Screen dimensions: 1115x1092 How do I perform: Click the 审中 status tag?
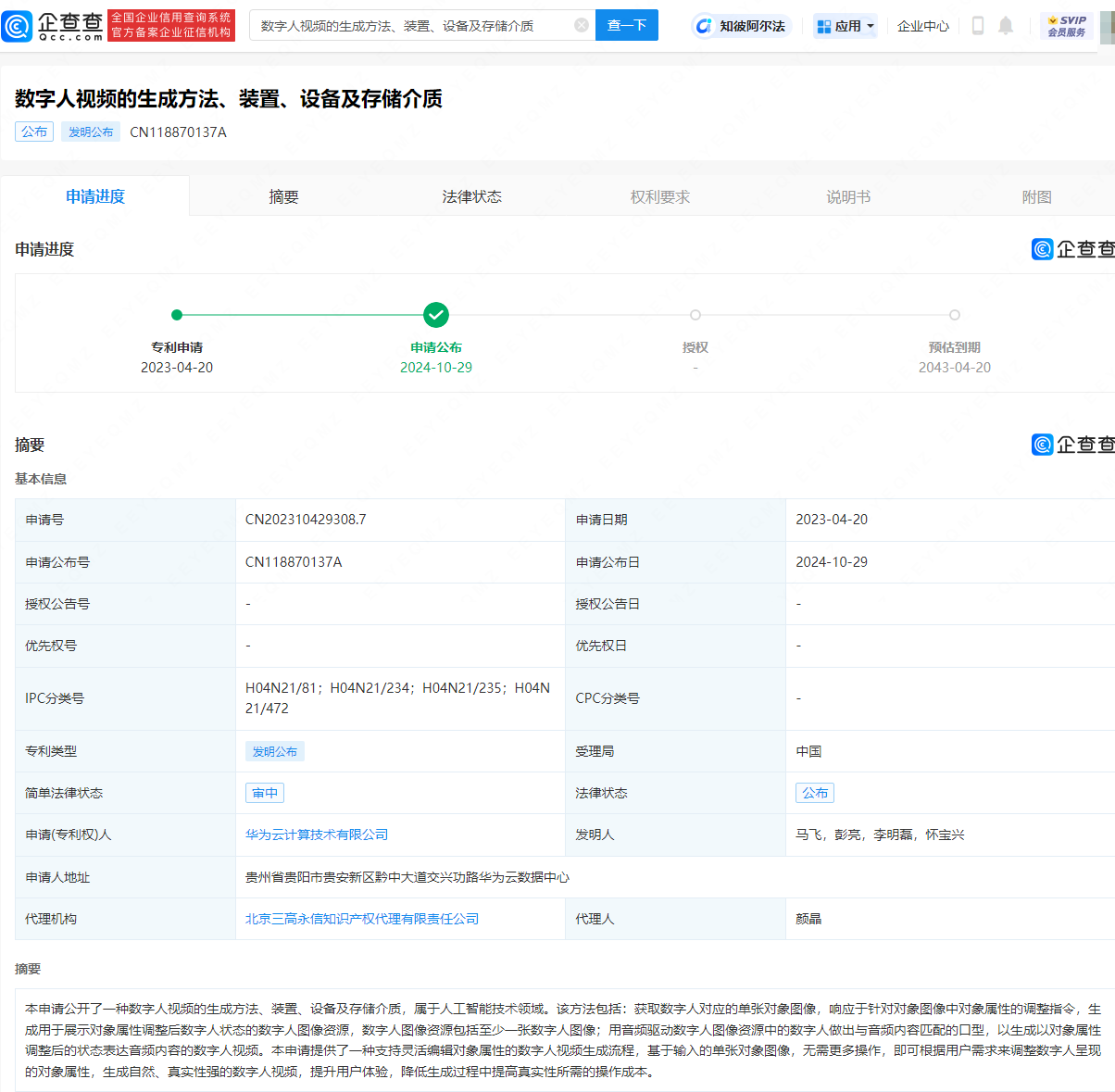pos(265,793)
